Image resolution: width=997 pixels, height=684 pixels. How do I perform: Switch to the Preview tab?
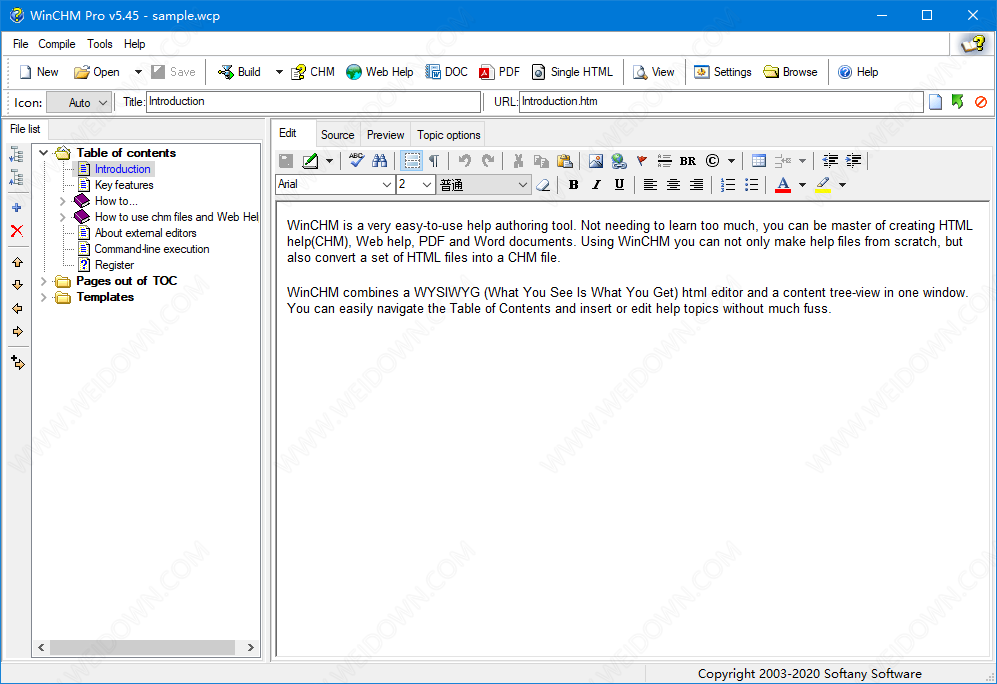[385, 135]
